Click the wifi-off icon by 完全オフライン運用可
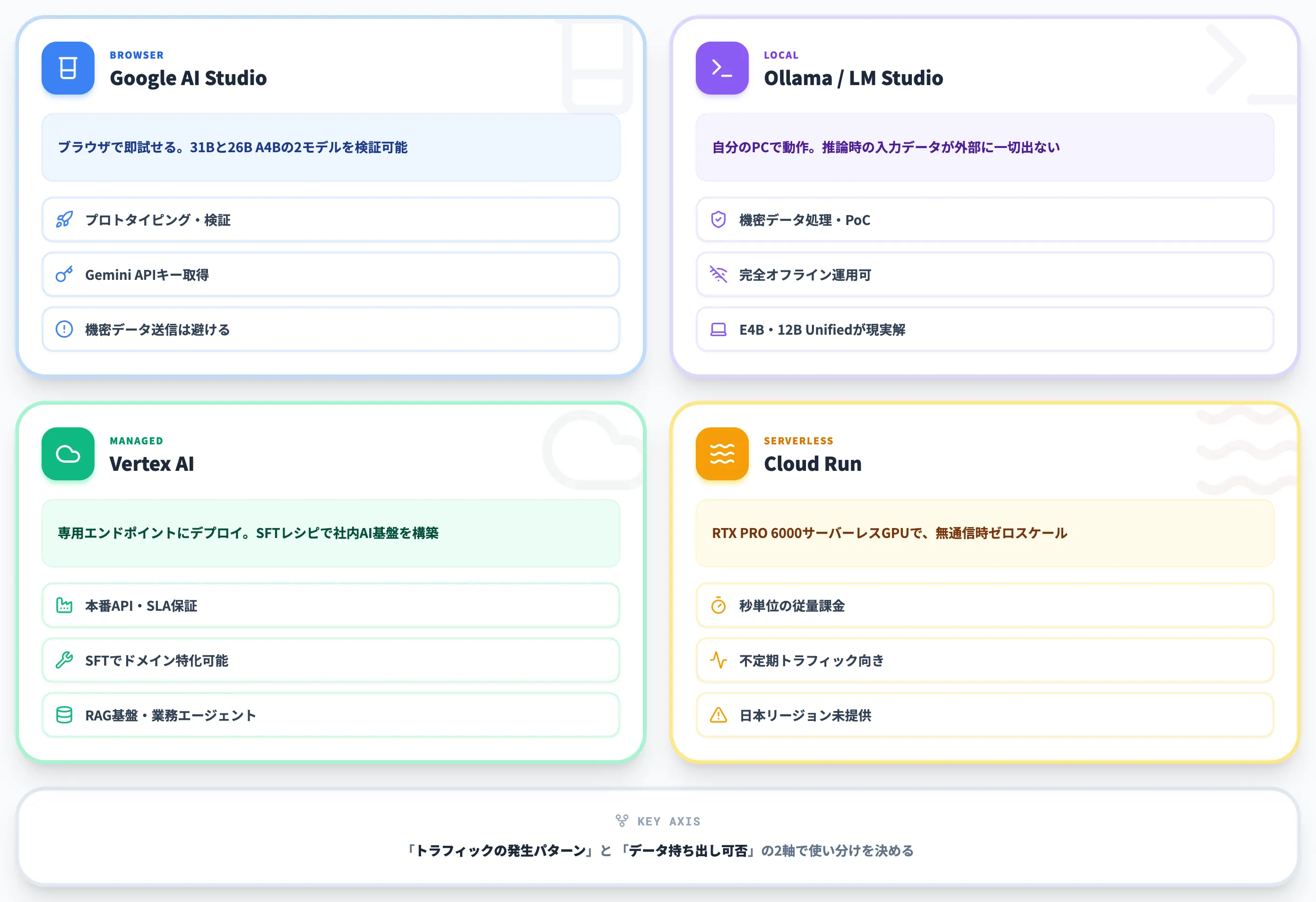Viewport: 1316px width, 902px height. pyautogui.click(x=719, y=274)
